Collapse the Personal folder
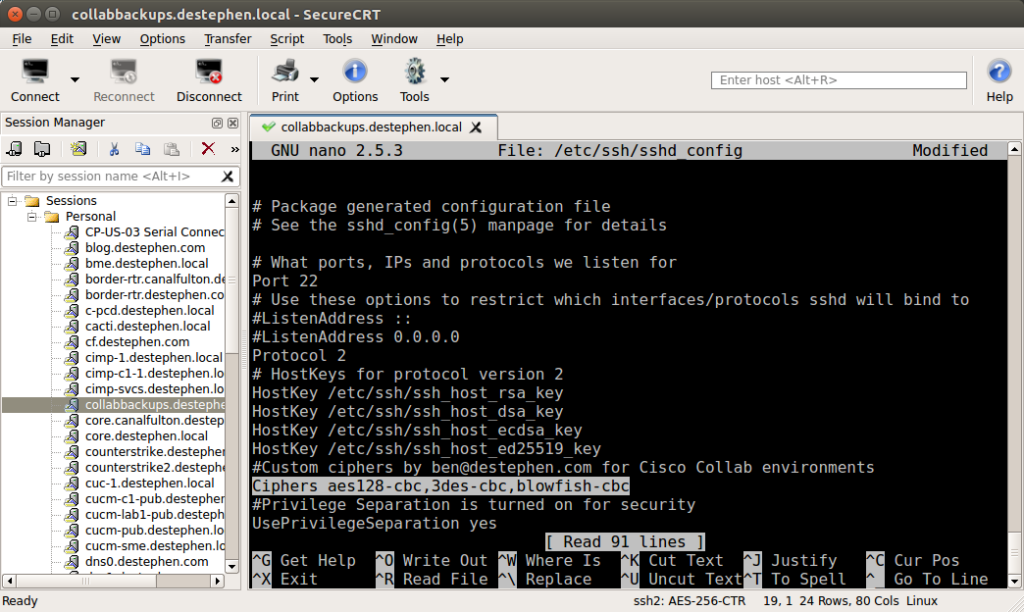Image resolution: width=1024 pixels, height=612 pixels. click(32, 216)
